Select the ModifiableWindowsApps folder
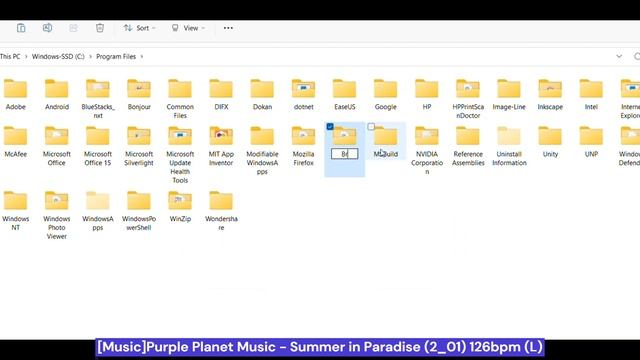Image resolution: width=640 pixels, height=360 pixels. 262,151
